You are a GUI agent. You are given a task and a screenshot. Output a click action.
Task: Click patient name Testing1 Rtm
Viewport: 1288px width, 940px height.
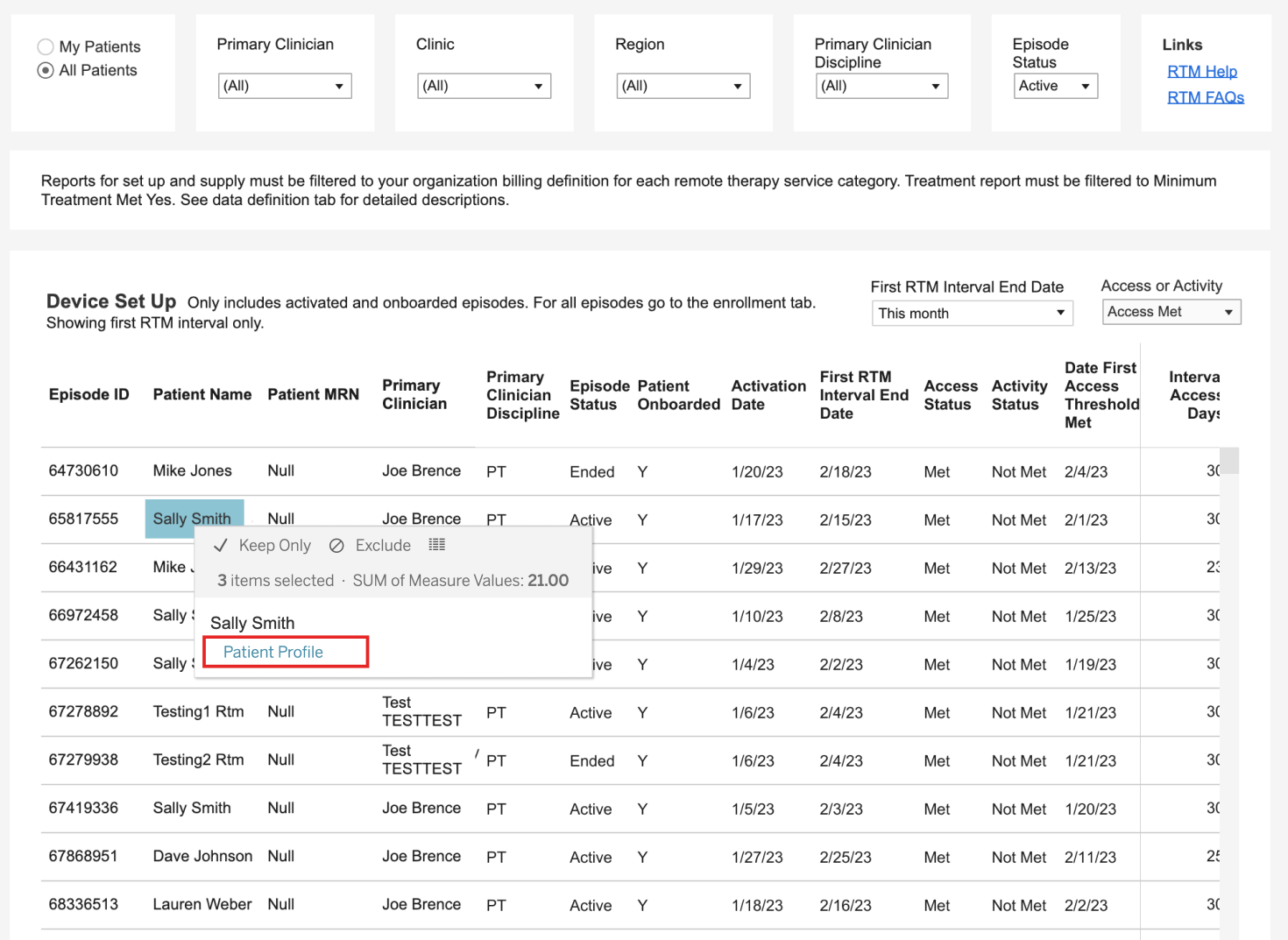199,711
